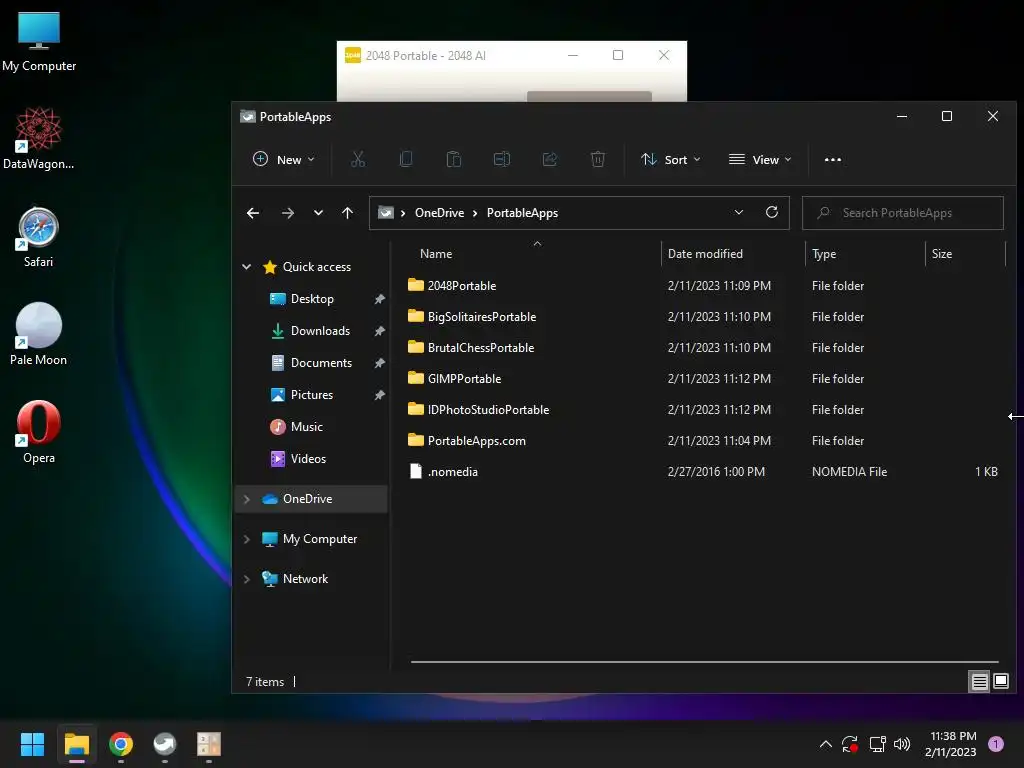Select Downloads in the navigation pane
The height and width of the screenshot is (768, 1024).
320,331
